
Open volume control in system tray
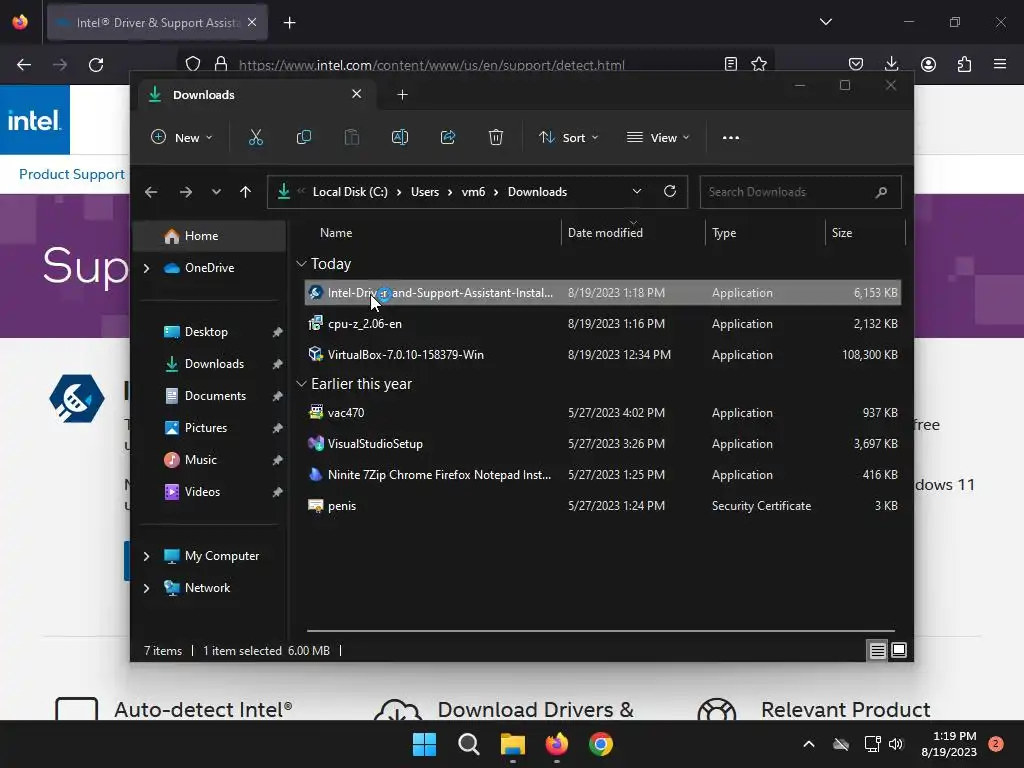click(896, 744)
